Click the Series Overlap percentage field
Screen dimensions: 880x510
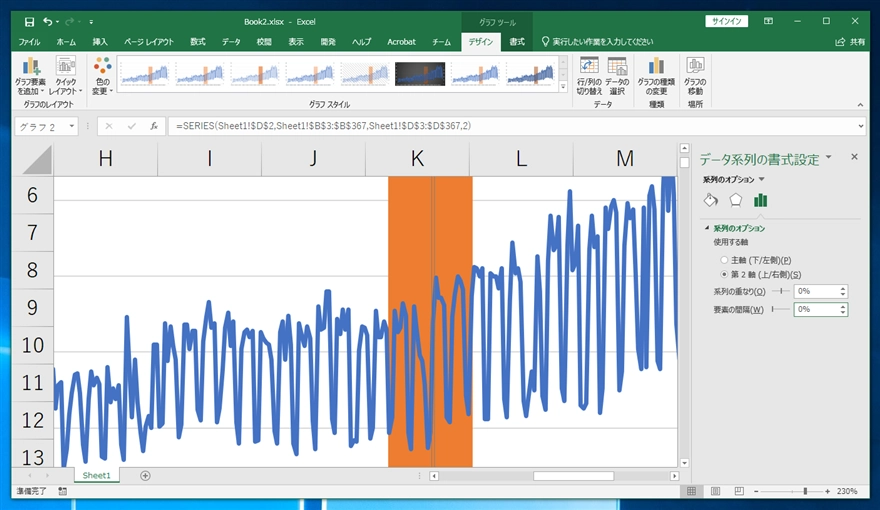[x=817, y=291]
